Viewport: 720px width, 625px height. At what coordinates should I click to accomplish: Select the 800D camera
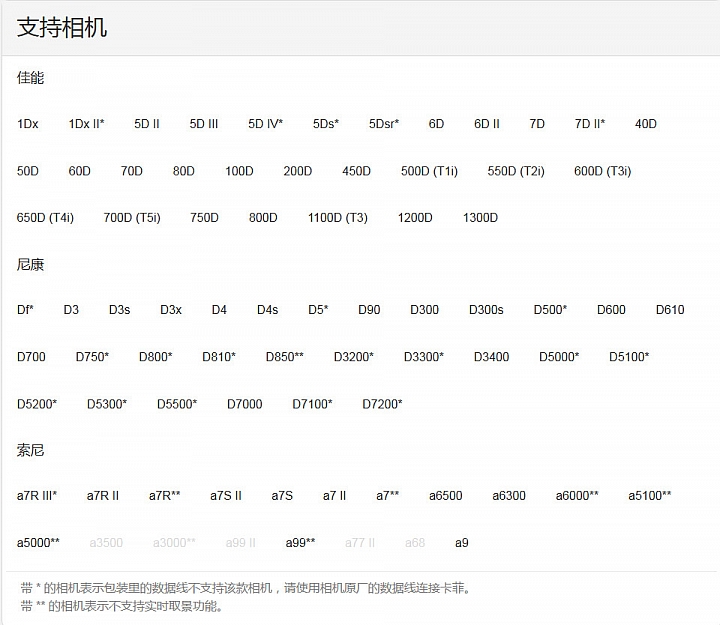263,218
